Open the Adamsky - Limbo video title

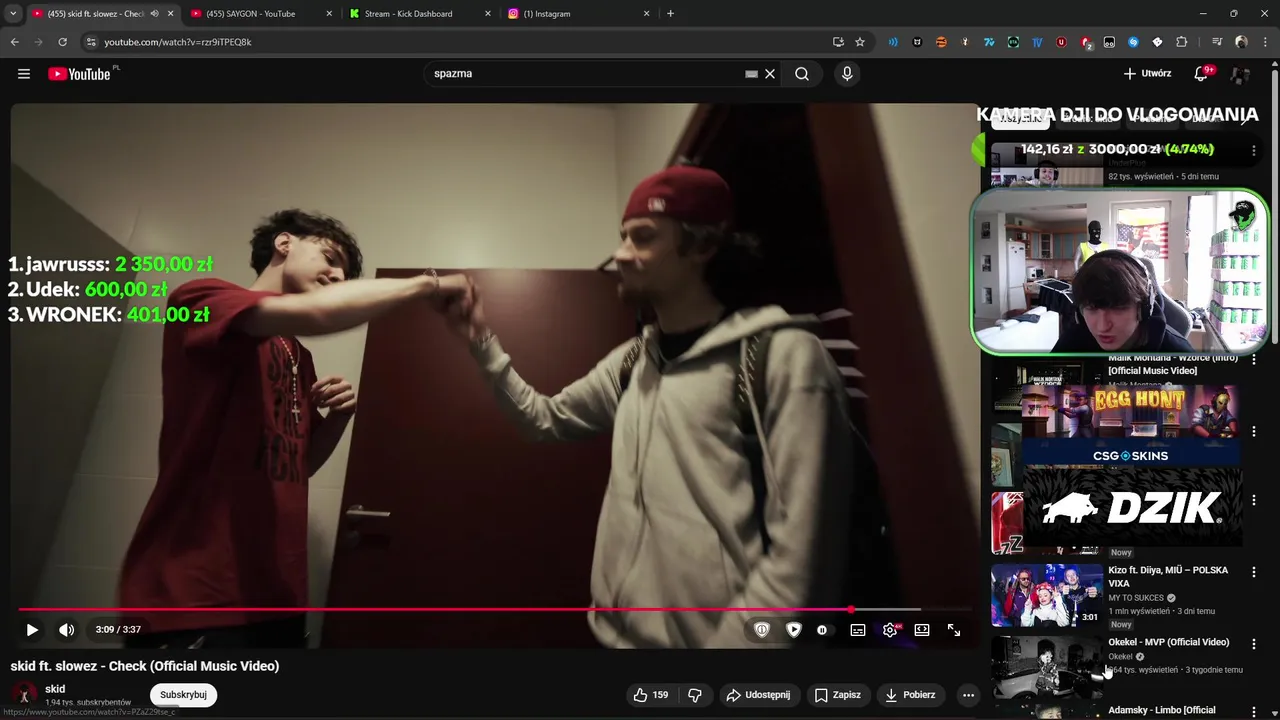click(x=1161, y=711)
